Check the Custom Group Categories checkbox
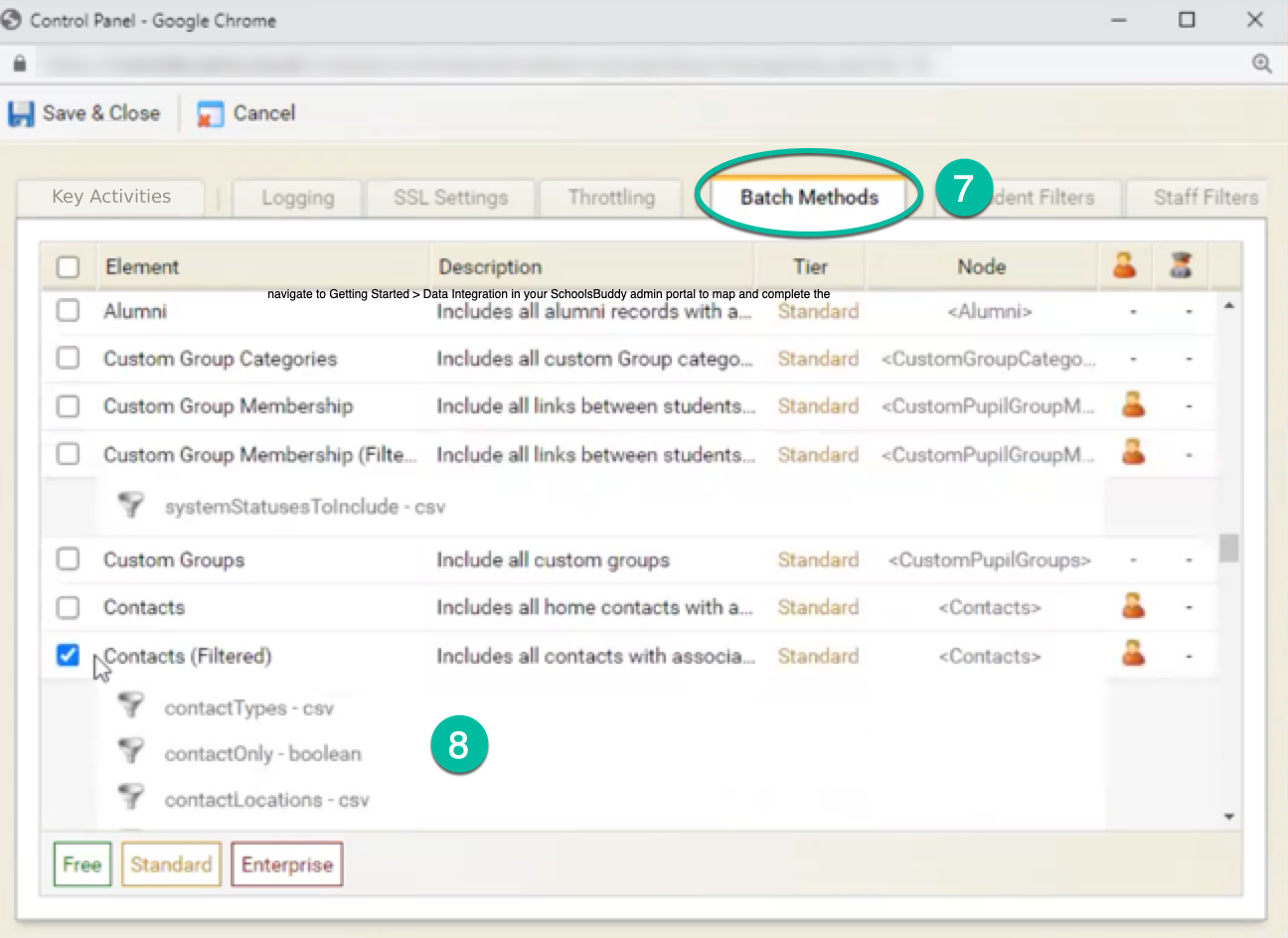 68,358
